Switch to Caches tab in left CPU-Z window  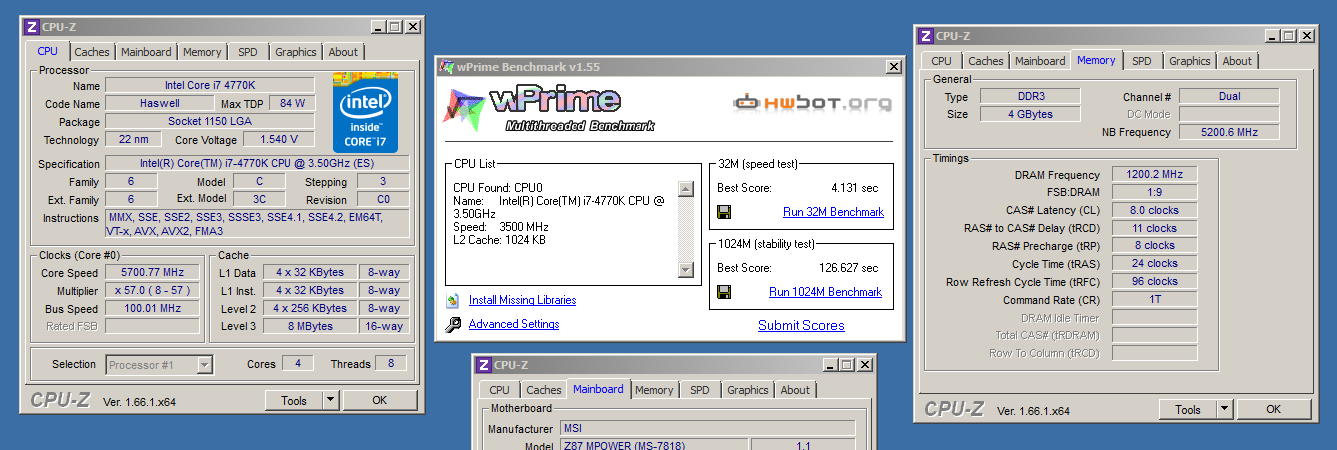[92, 52]
